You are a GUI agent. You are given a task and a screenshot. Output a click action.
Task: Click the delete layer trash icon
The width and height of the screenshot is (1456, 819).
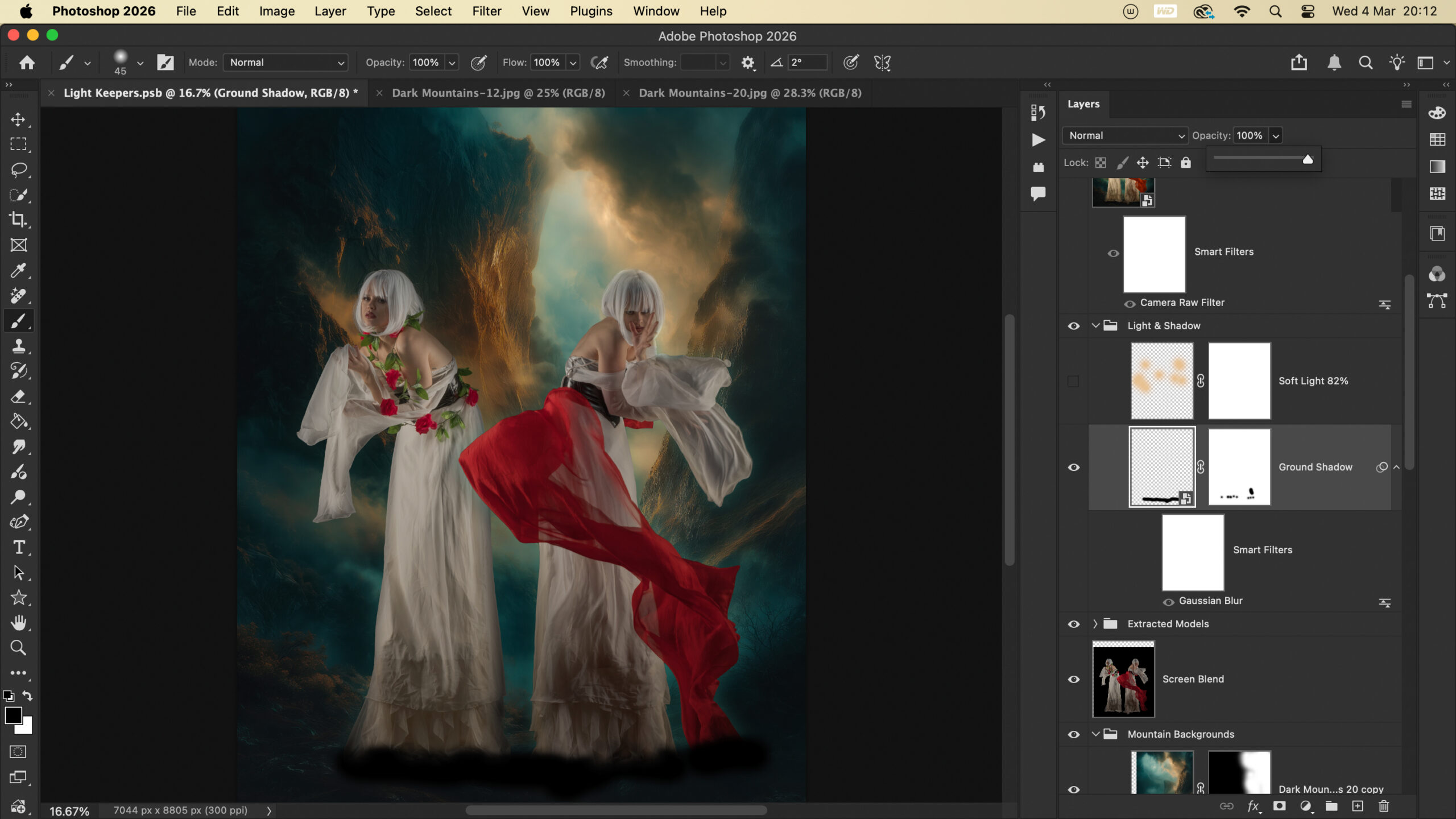(x=1384, y=806)
